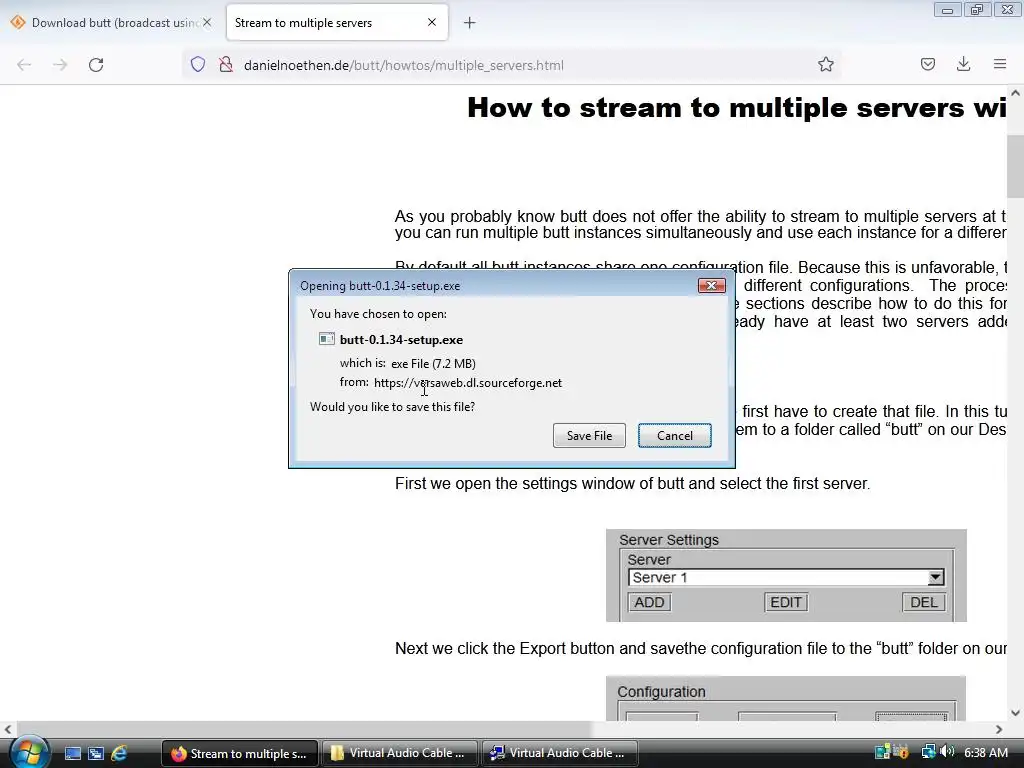The image size is (1024, 768).
Task: Go back to the previous page
Action: [x=24, y=65]
